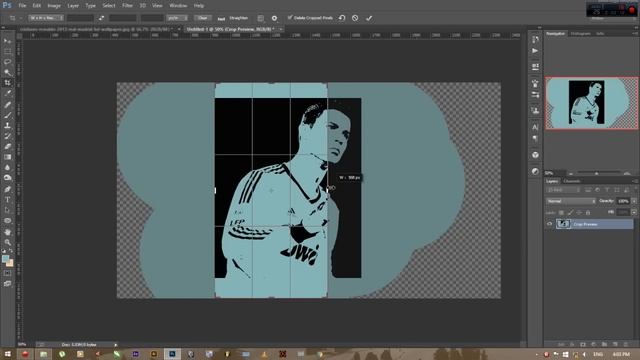Swap crop width and height values

[x=101, y=18]
